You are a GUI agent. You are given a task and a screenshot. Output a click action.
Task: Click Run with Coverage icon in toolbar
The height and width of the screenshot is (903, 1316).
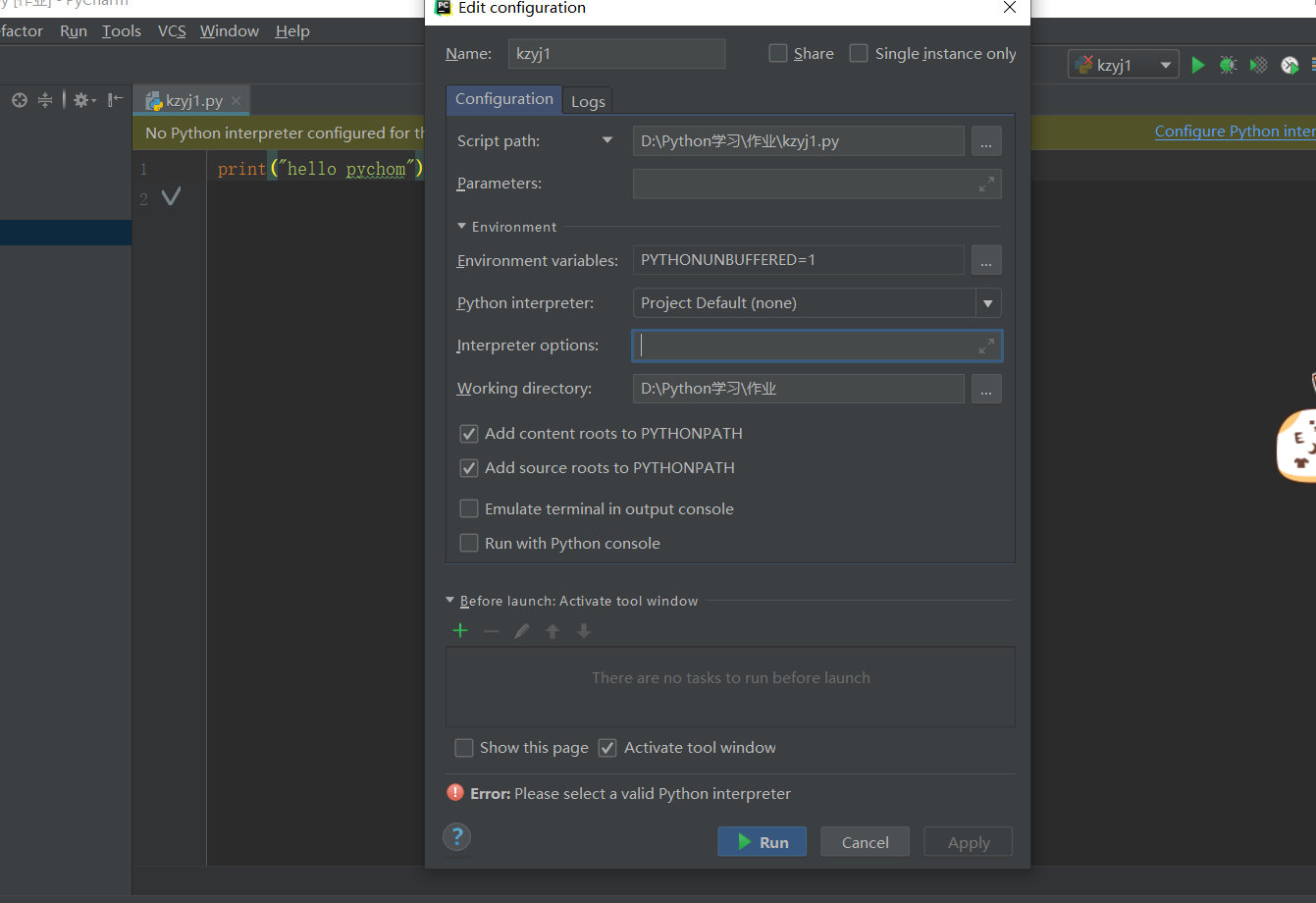point(1258,65)
